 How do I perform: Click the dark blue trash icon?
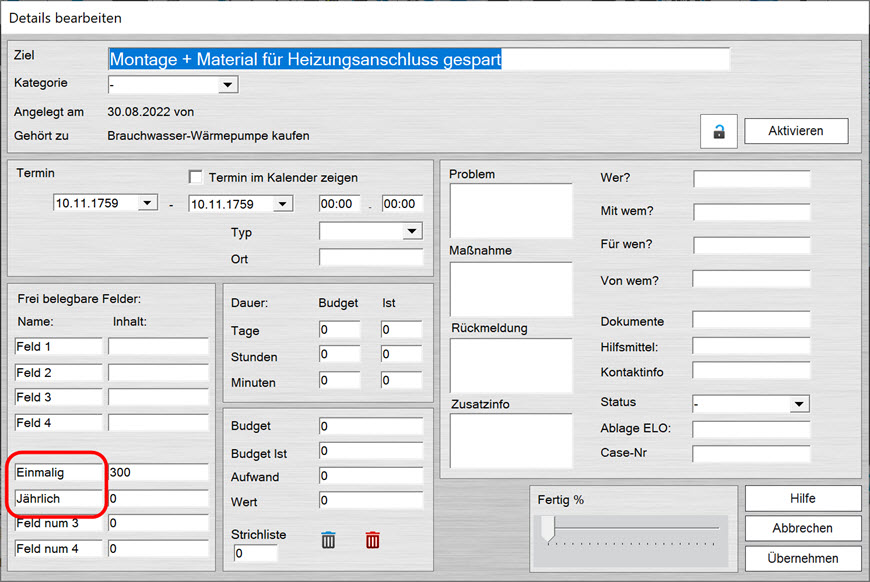(x=328, y=540)
